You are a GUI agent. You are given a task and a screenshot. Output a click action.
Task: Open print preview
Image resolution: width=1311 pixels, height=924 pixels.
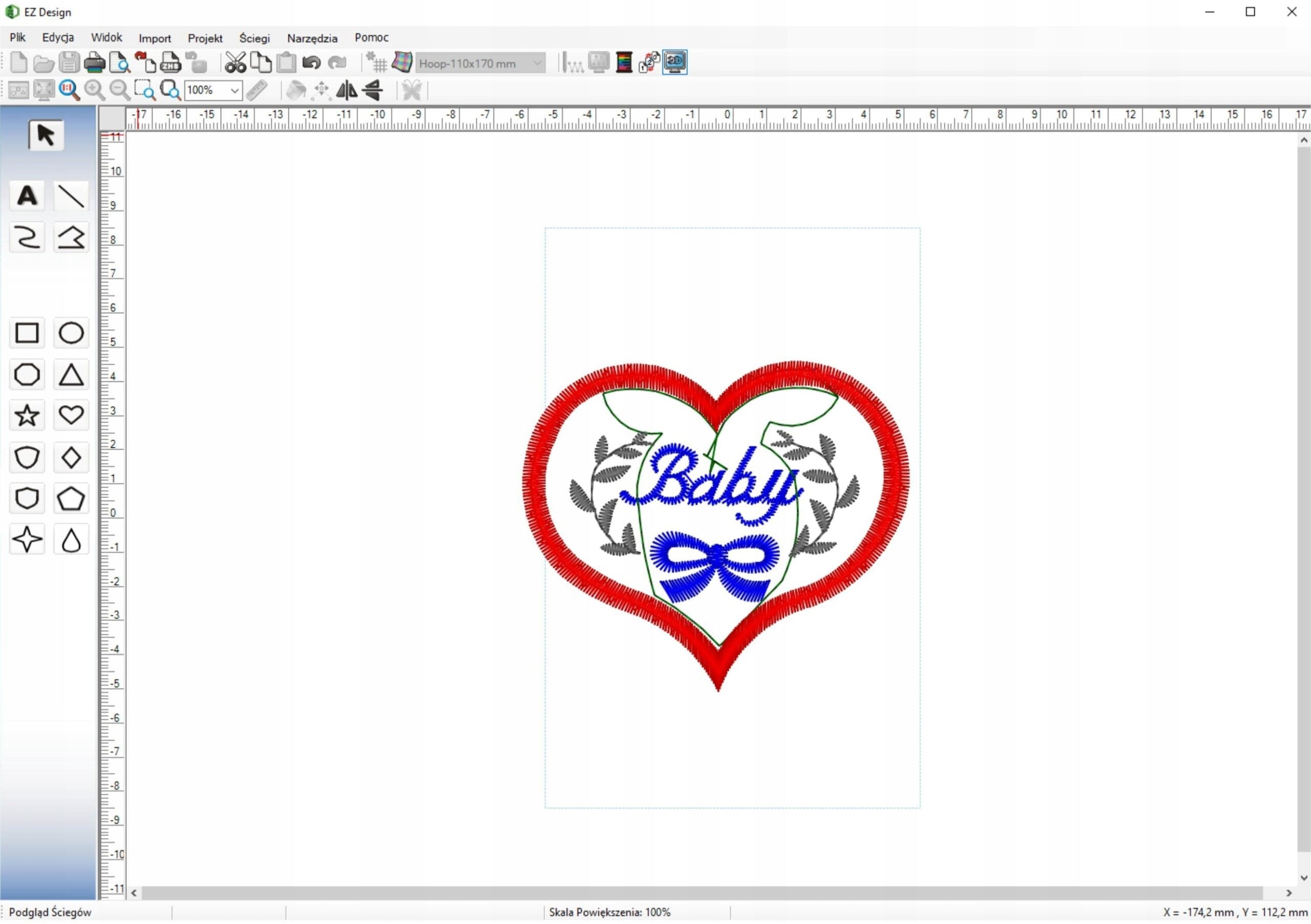pos(120,62)
